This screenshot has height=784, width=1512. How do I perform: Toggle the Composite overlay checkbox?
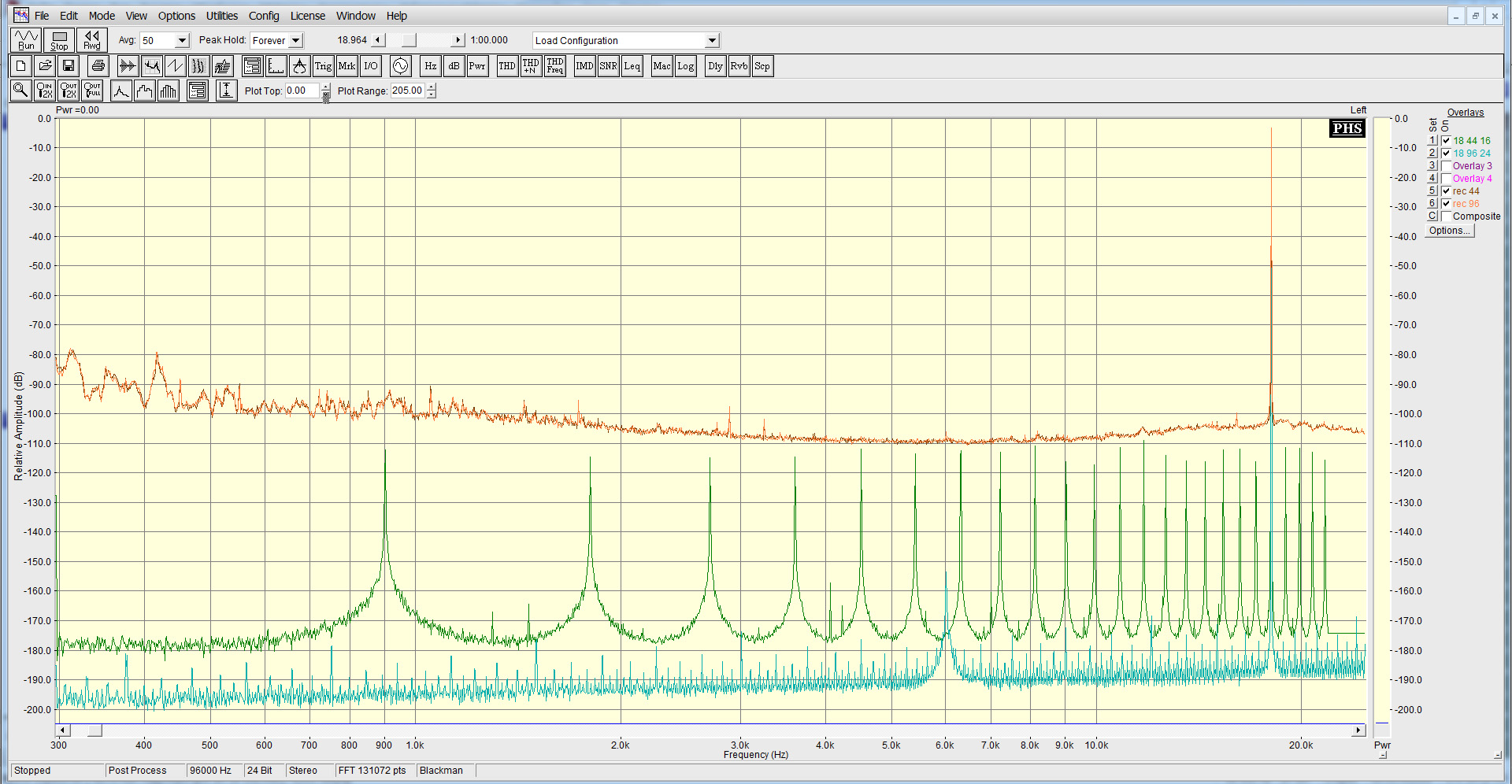pyautogui.click(x=1446, y=216)
